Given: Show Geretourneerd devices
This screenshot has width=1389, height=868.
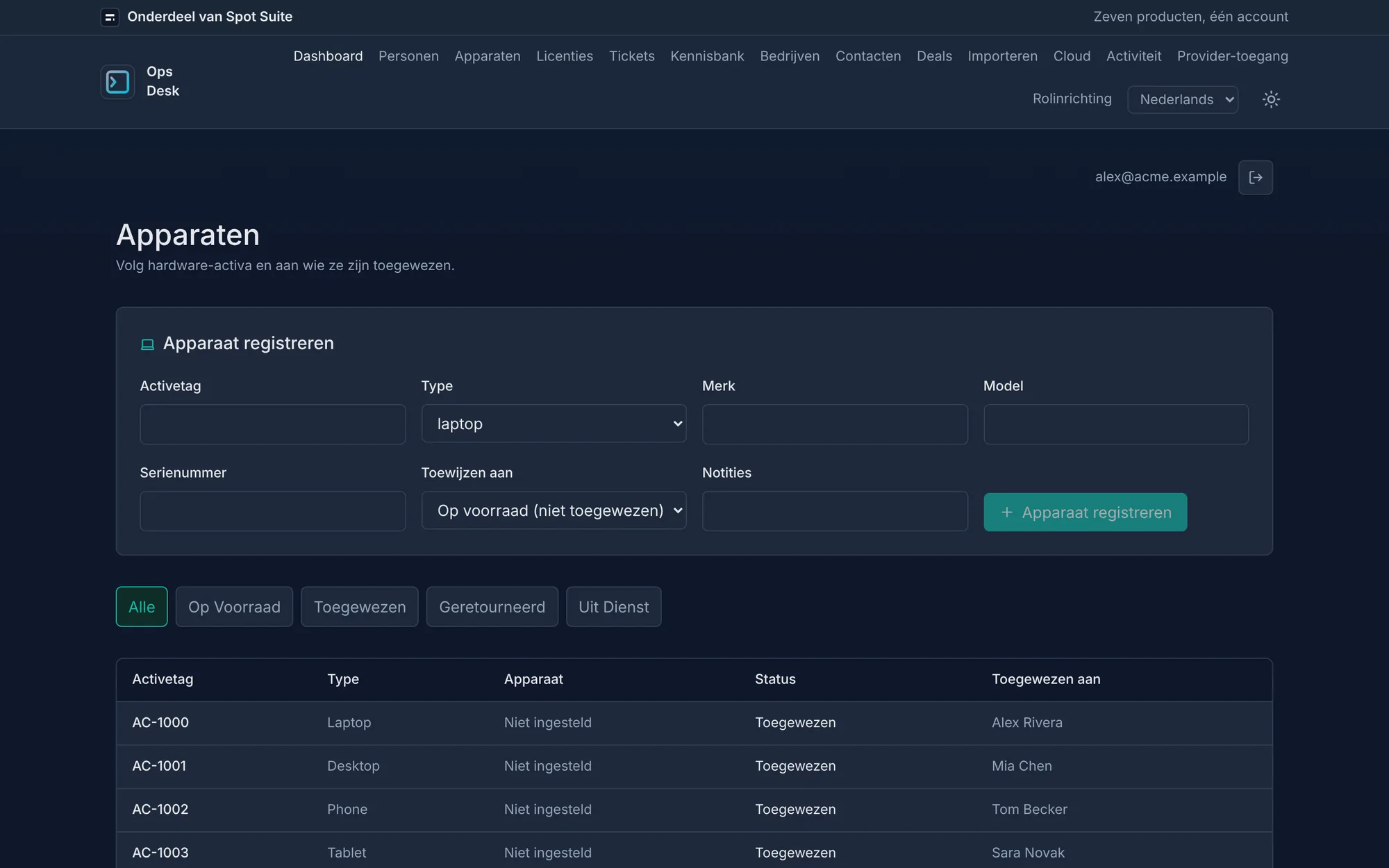Looking at the screenshot, I should [492, 607].
